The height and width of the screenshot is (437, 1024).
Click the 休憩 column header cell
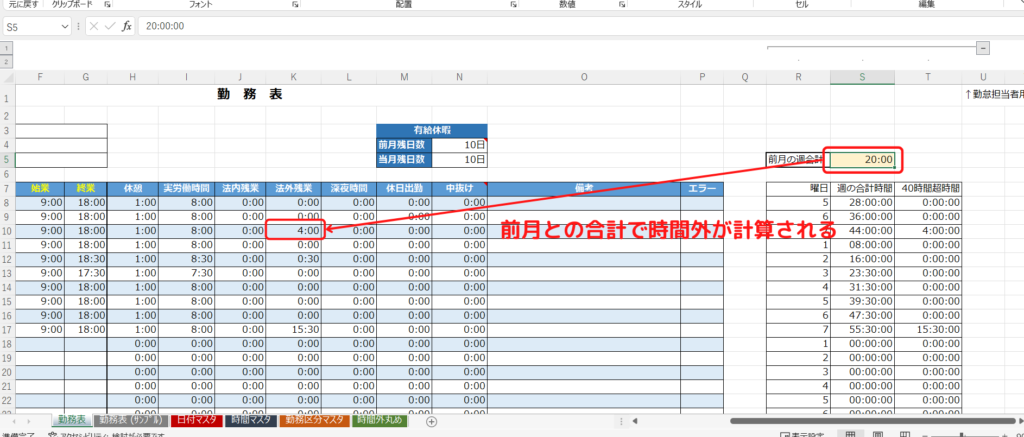pyautogui.click(x=133, y=188)
